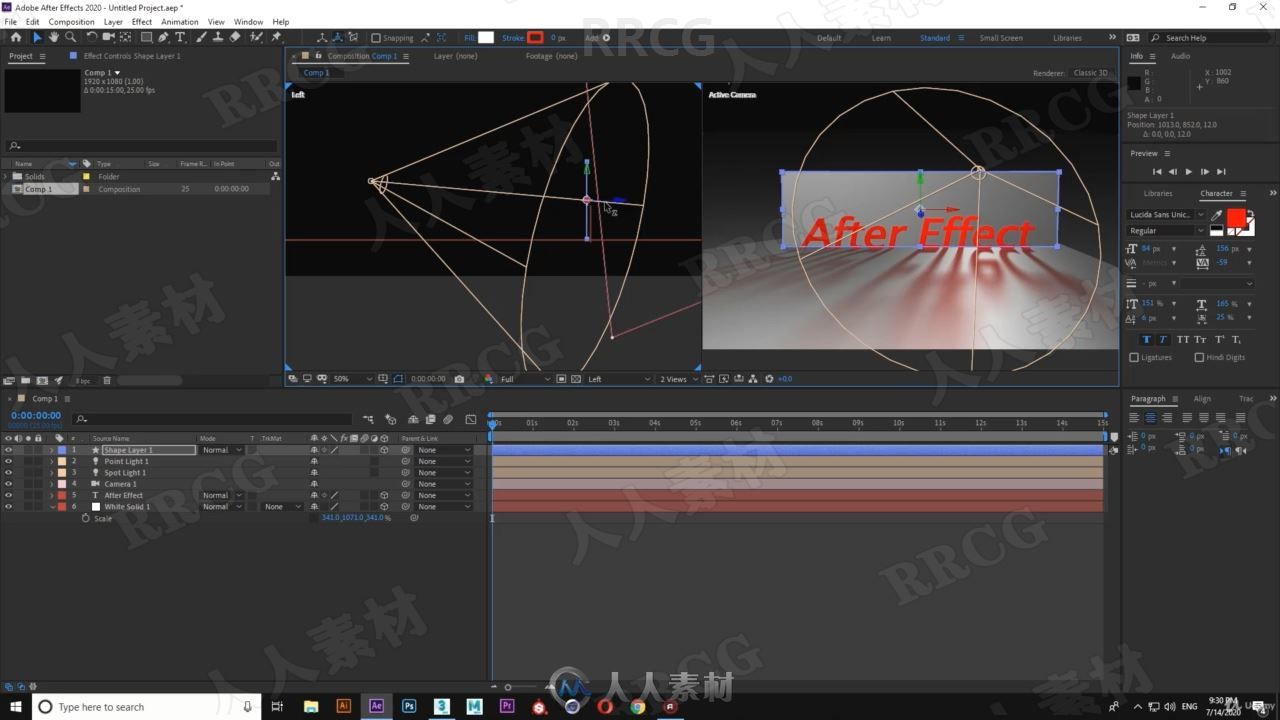The height and width of the screenshot is (720, 1280).
Task: Open the Full resolution dropdown
Action: pos(525,379)
